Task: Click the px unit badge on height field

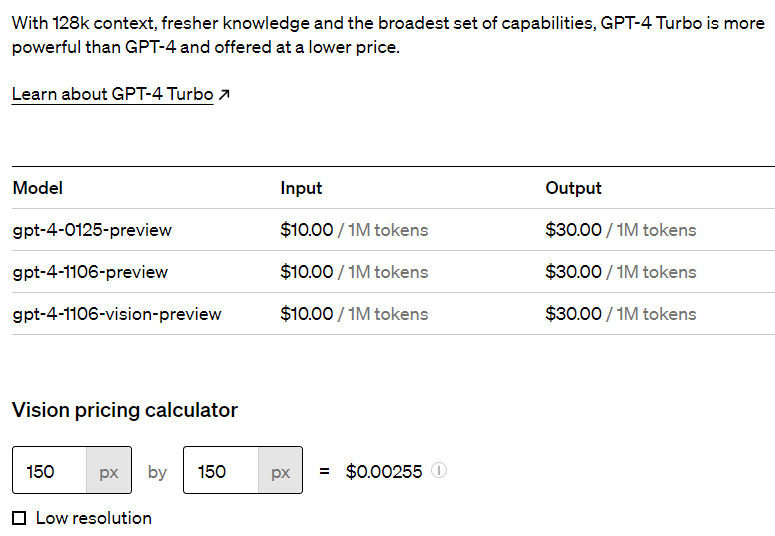Action: 280,471
